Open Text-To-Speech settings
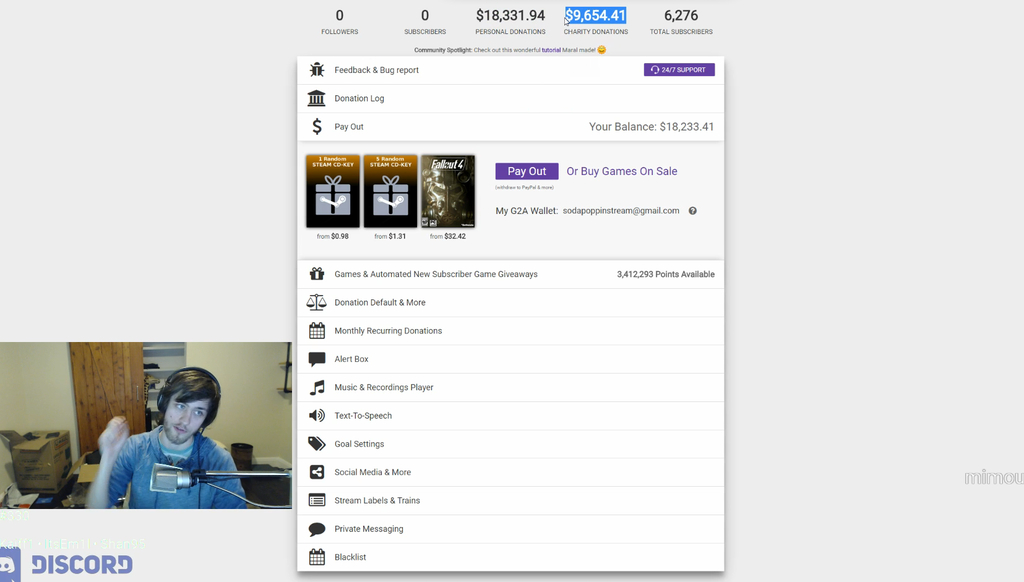The width and height of the screenshot is (1024, 582). click(511, 415)
